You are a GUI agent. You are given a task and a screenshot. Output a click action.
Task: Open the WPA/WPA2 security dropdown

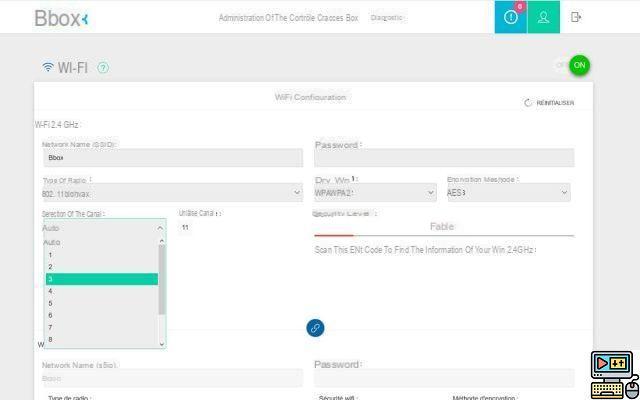pyautogui.click(x=375, y=193)
